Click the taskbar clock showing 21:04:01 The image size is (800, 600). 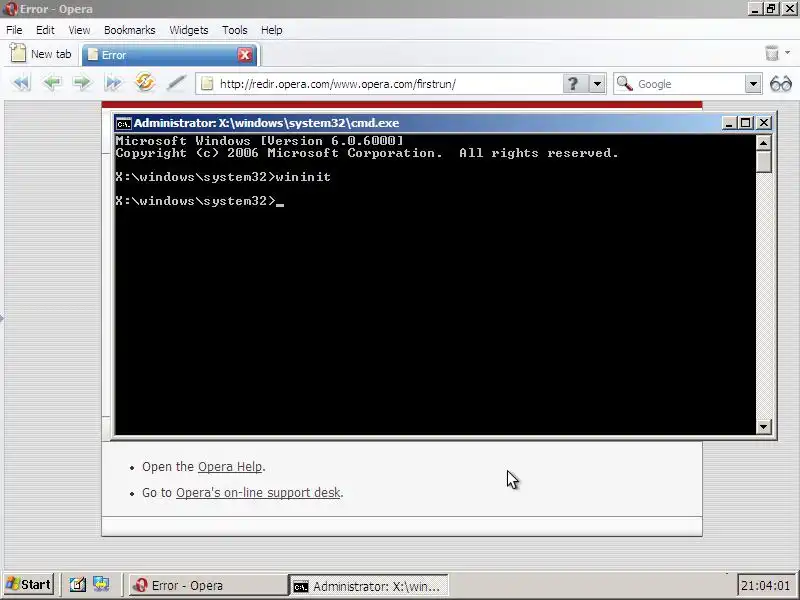click(765, 585)
